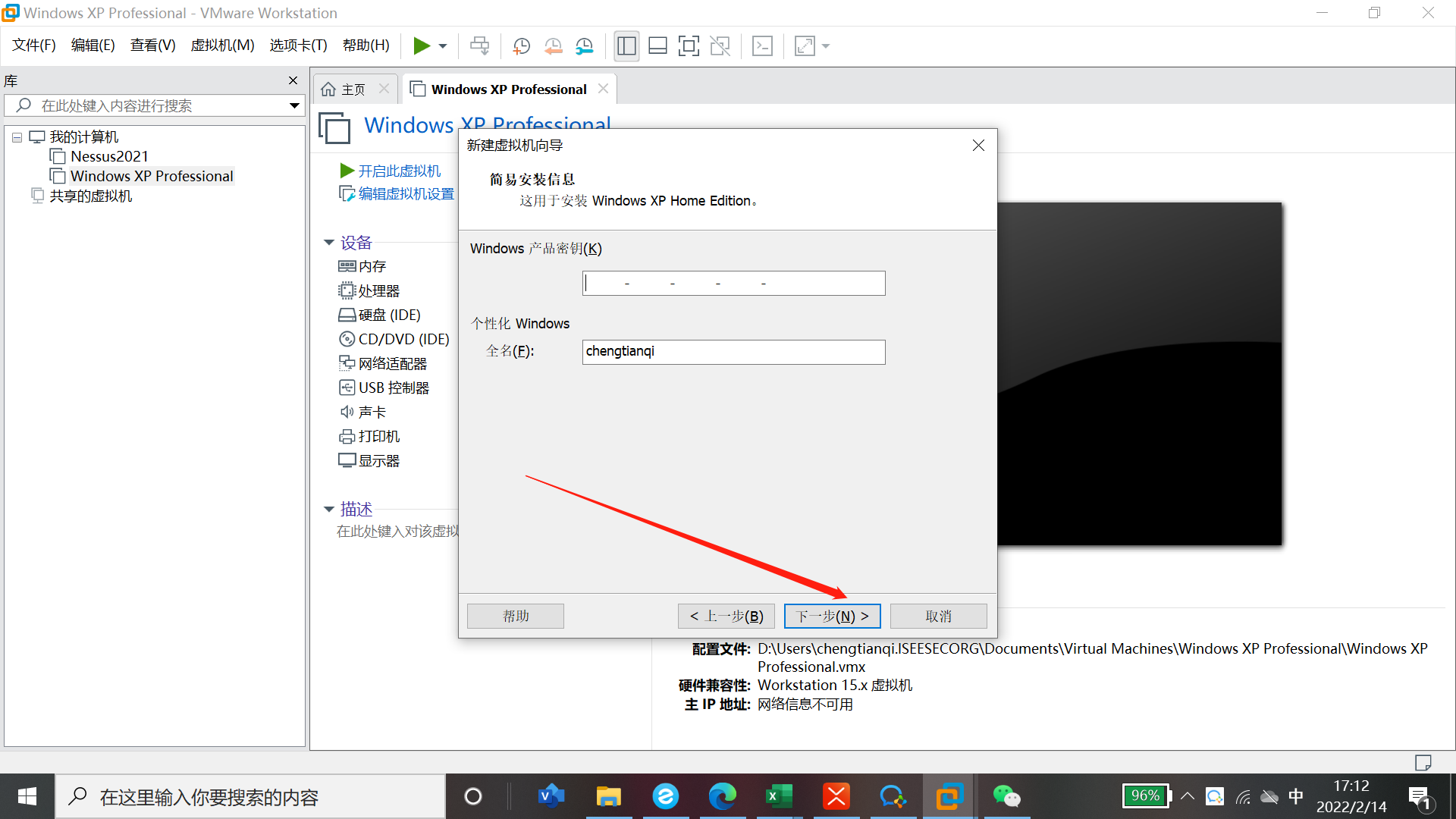Open the console view toolbar icon
Viewport: 1456px width, 819px height.
point(762,46)
